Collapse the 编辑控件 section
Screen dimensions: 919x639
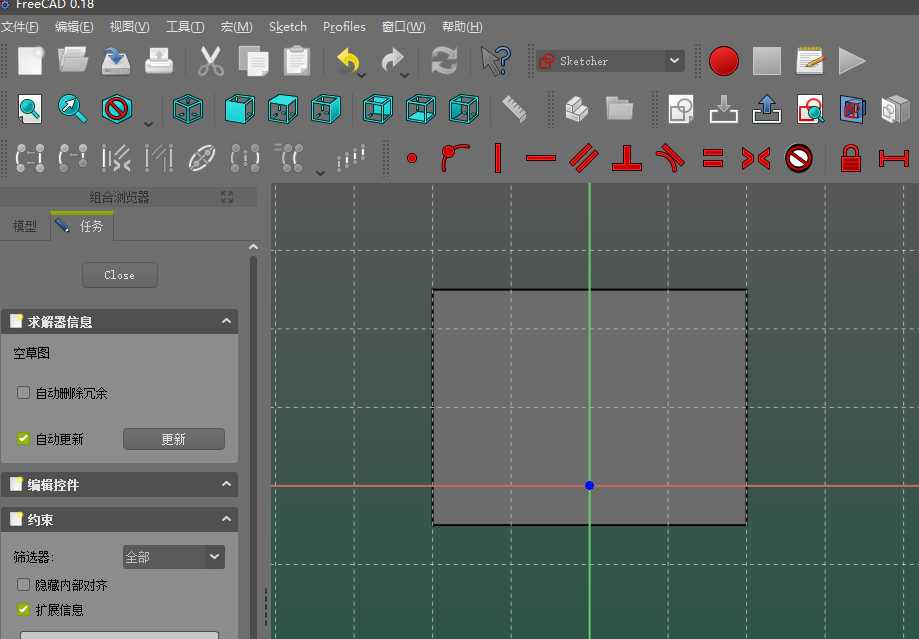point(226,484)
